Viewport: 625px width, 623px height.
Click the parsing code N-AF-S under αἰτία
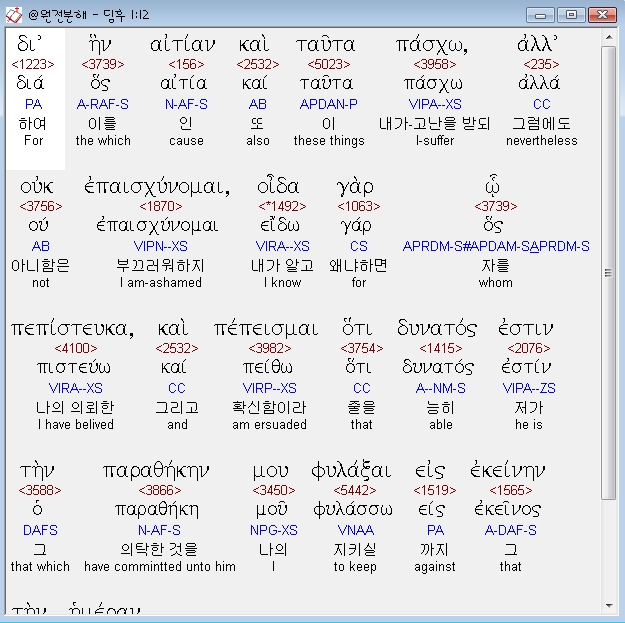[186, 104]
